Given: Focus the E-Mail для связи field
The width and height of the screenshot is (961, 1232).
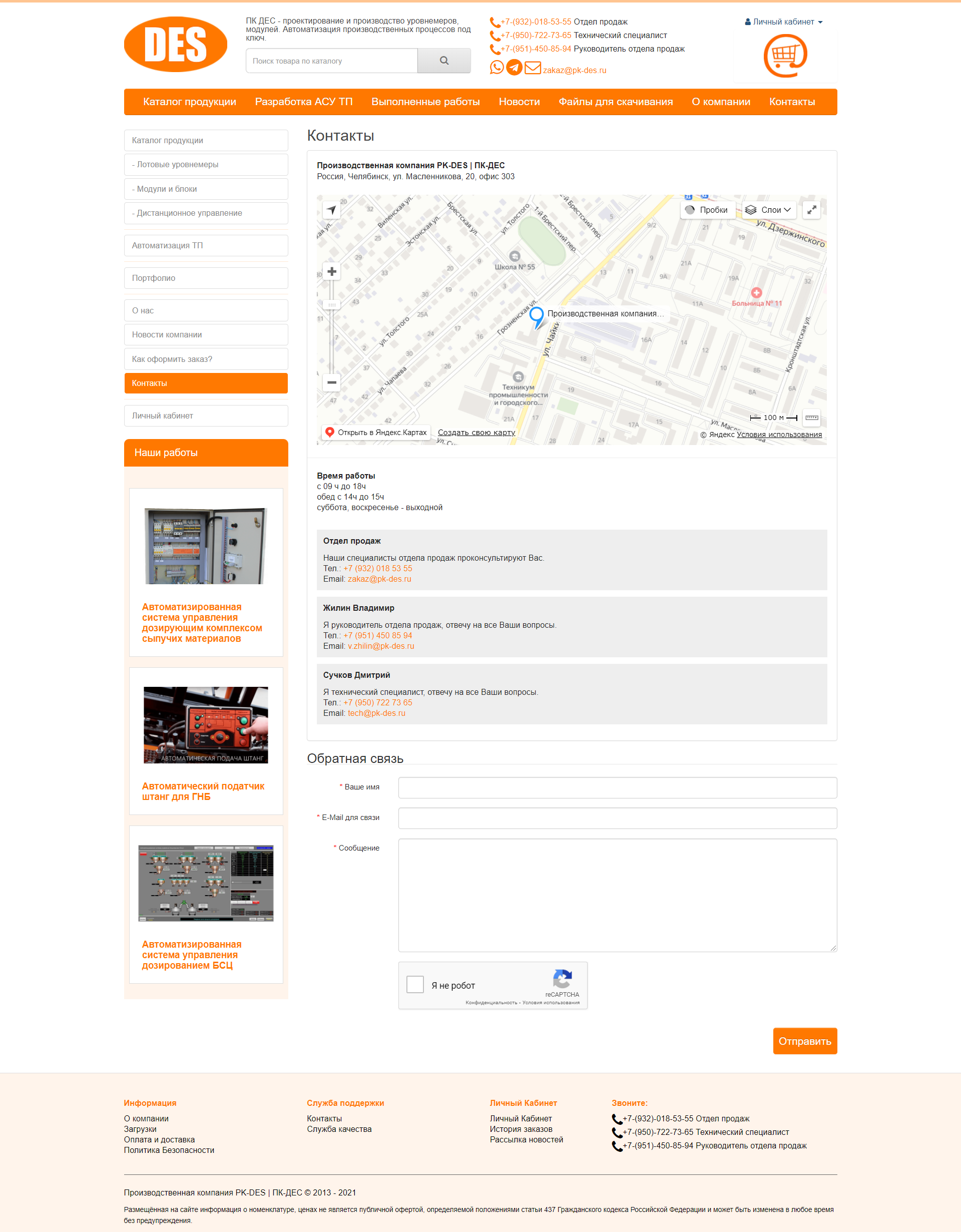Looking at the screenshot, I should (x=618, y=818).
